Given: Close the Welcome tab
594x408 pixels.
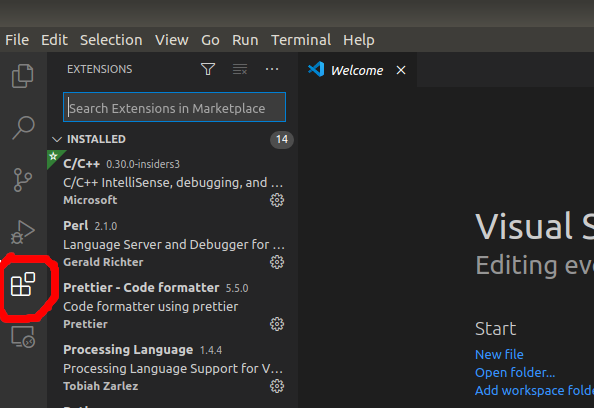Looking at the screenshot, I should coord(401,70).
